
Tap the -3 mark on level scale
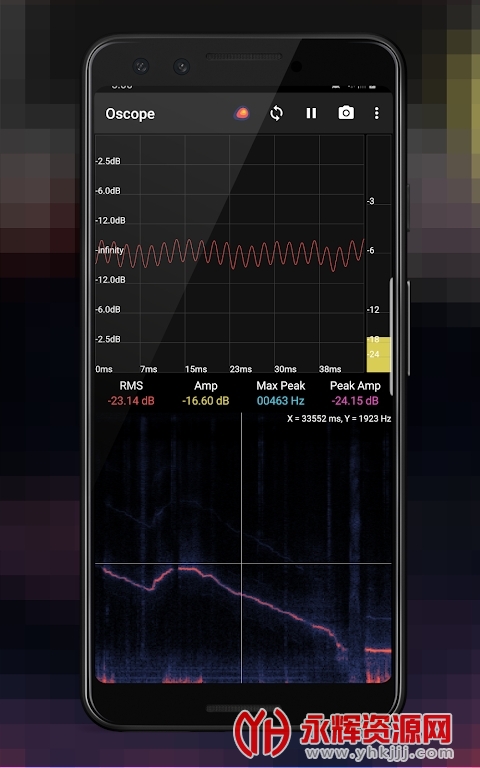click(x=370, y=201)
